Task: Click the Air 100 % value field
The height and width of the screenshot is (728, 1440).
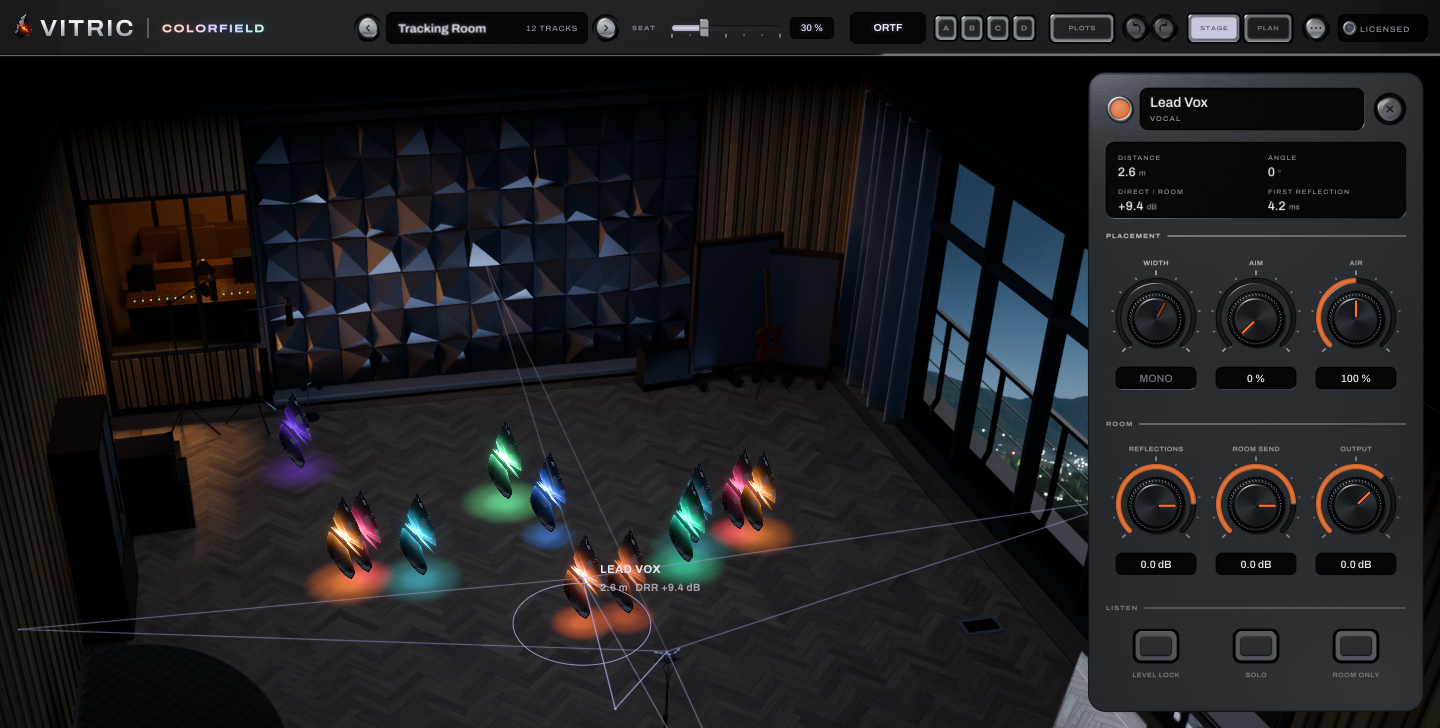Action: [1356, 379]
